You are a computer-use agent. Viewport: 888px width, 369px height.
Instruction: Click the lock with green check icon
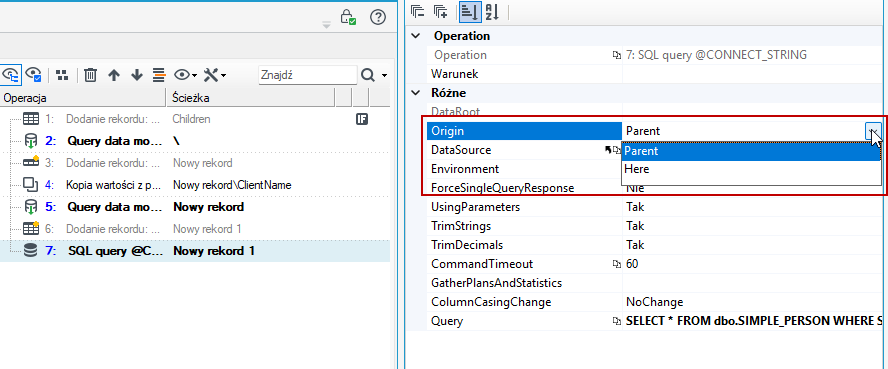pyautogui.click(x=348, y=17)
